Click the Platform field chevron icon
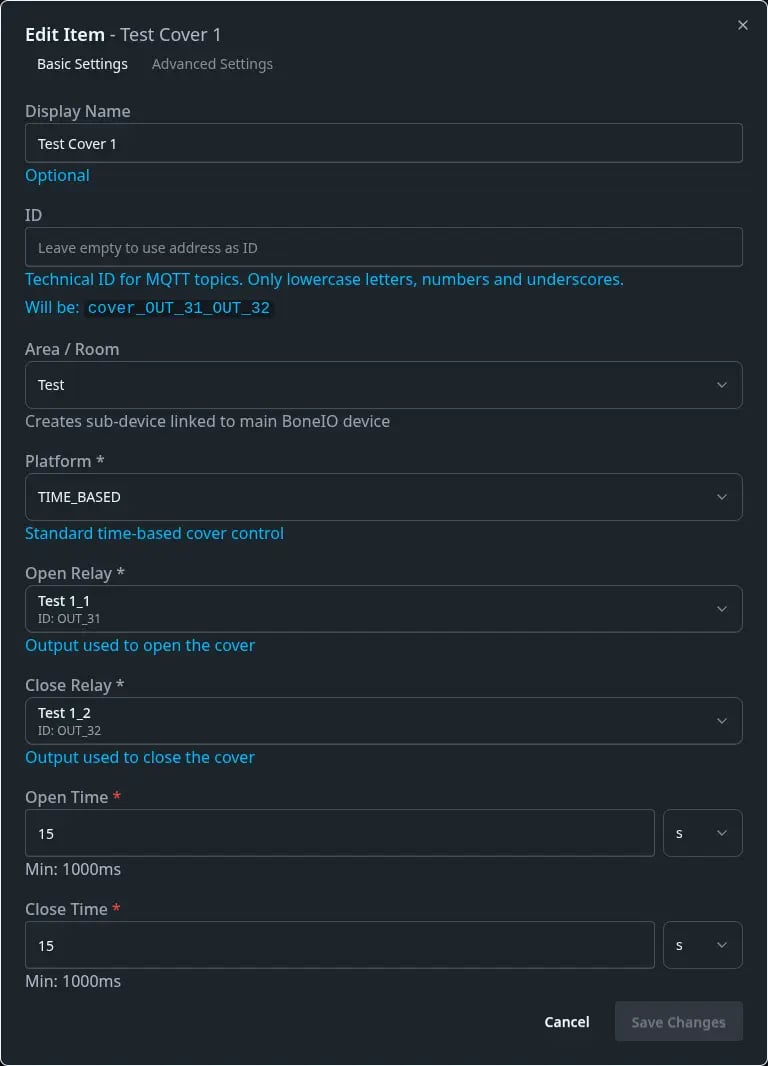 (722, 497)
